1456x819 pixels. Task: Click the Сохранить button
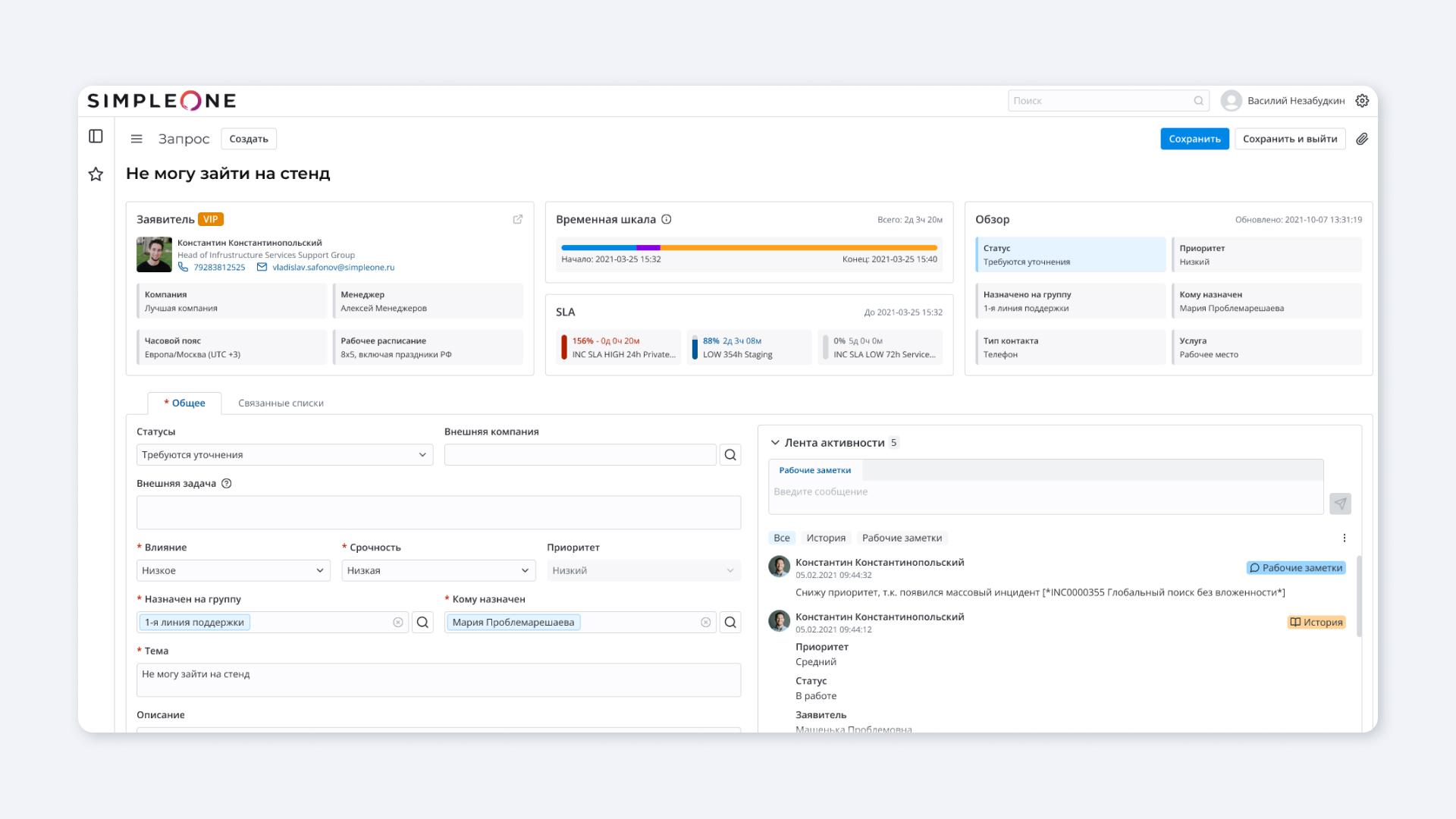[x=1194, y=139]
